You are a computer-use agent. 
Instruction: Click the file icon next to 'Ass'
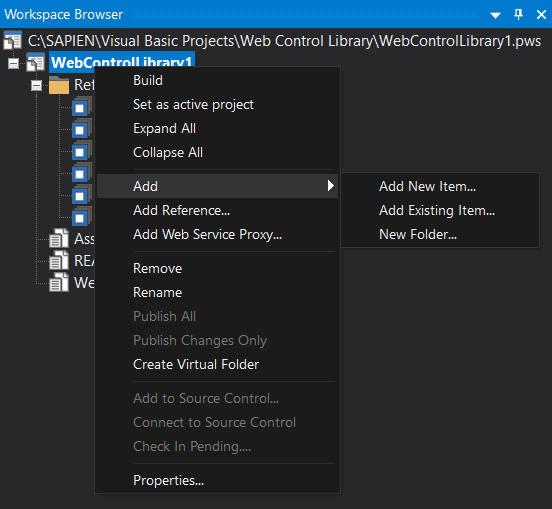(59, 238)
